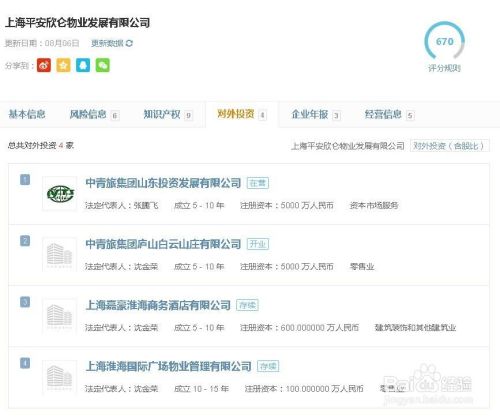Open 中青旅集团山东投资发展有限公司 link
The height and width of the screenshot is (417, 500).
tap(163, 183)
